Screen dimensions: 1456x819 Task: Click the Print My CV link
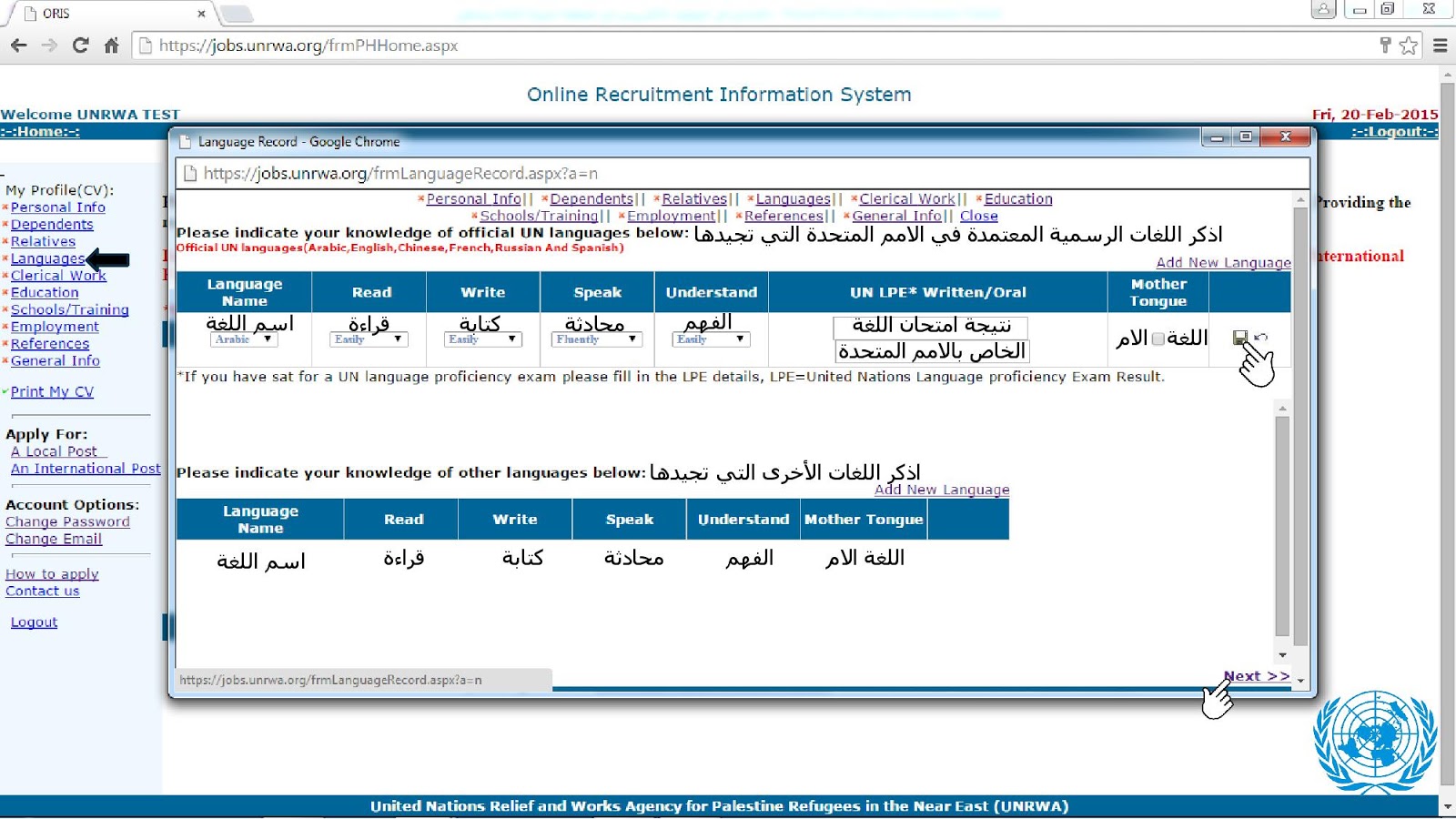[52, 391]
